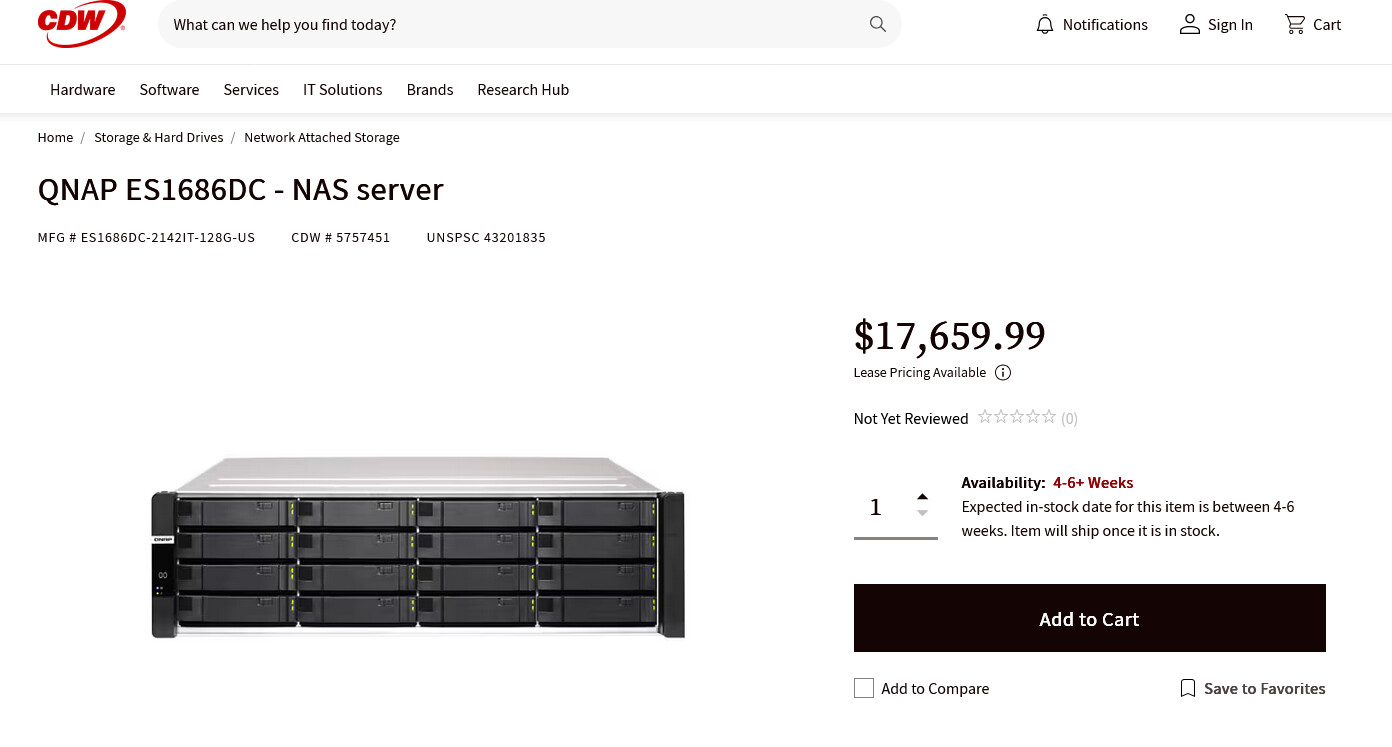The height and width of the screenshot is (747, 1392).
Task: Open the Hardware menu
Action: pos(83,89)
